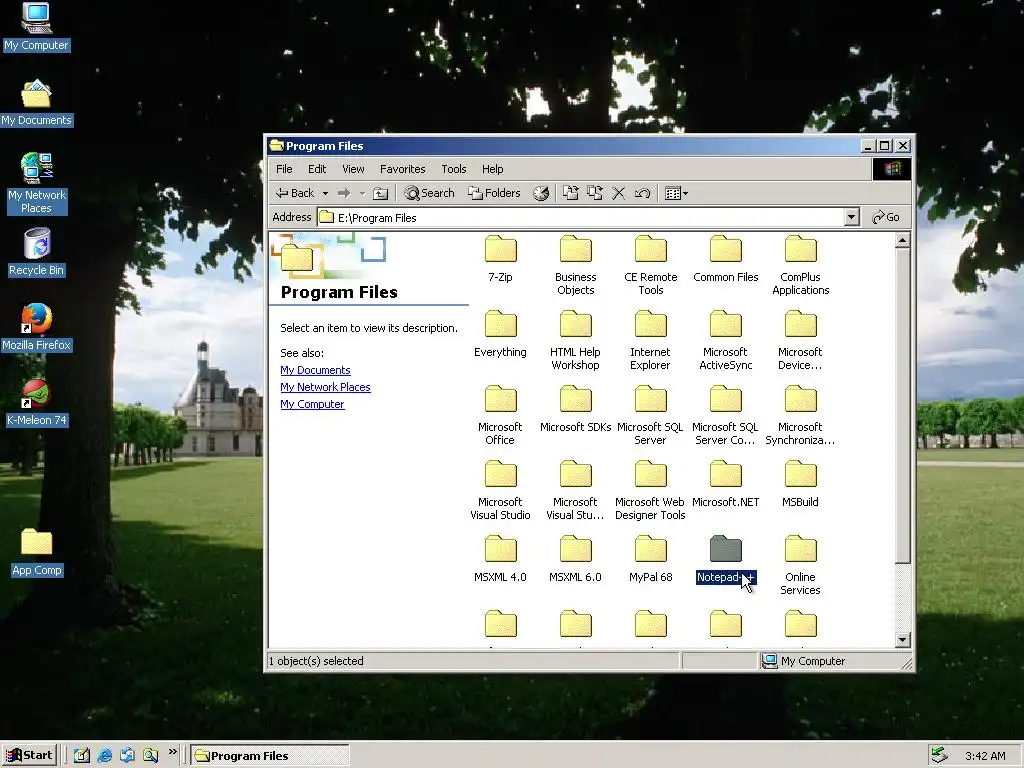Viewport: 1024px width, 768px height.
Task: Open the Favorites menu
Action: (402, 169)
